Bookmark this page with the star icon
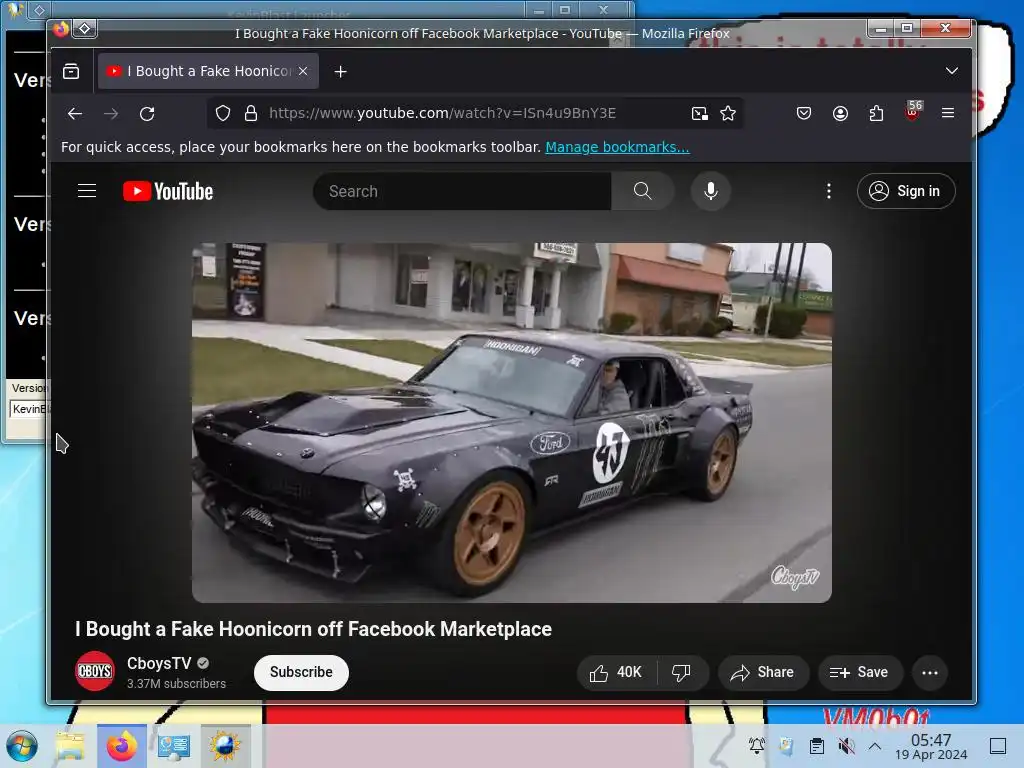This screenshot has width=1024, height=768. [x=728, y=114]
